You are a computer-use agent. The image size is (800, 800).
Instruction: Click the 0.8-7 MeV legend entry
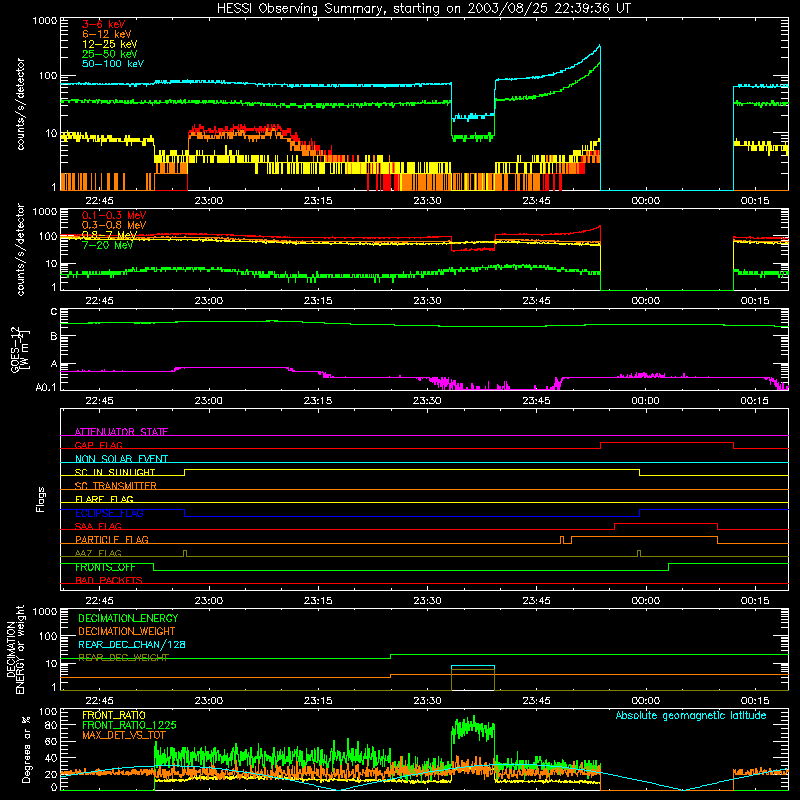click(109, 235)
